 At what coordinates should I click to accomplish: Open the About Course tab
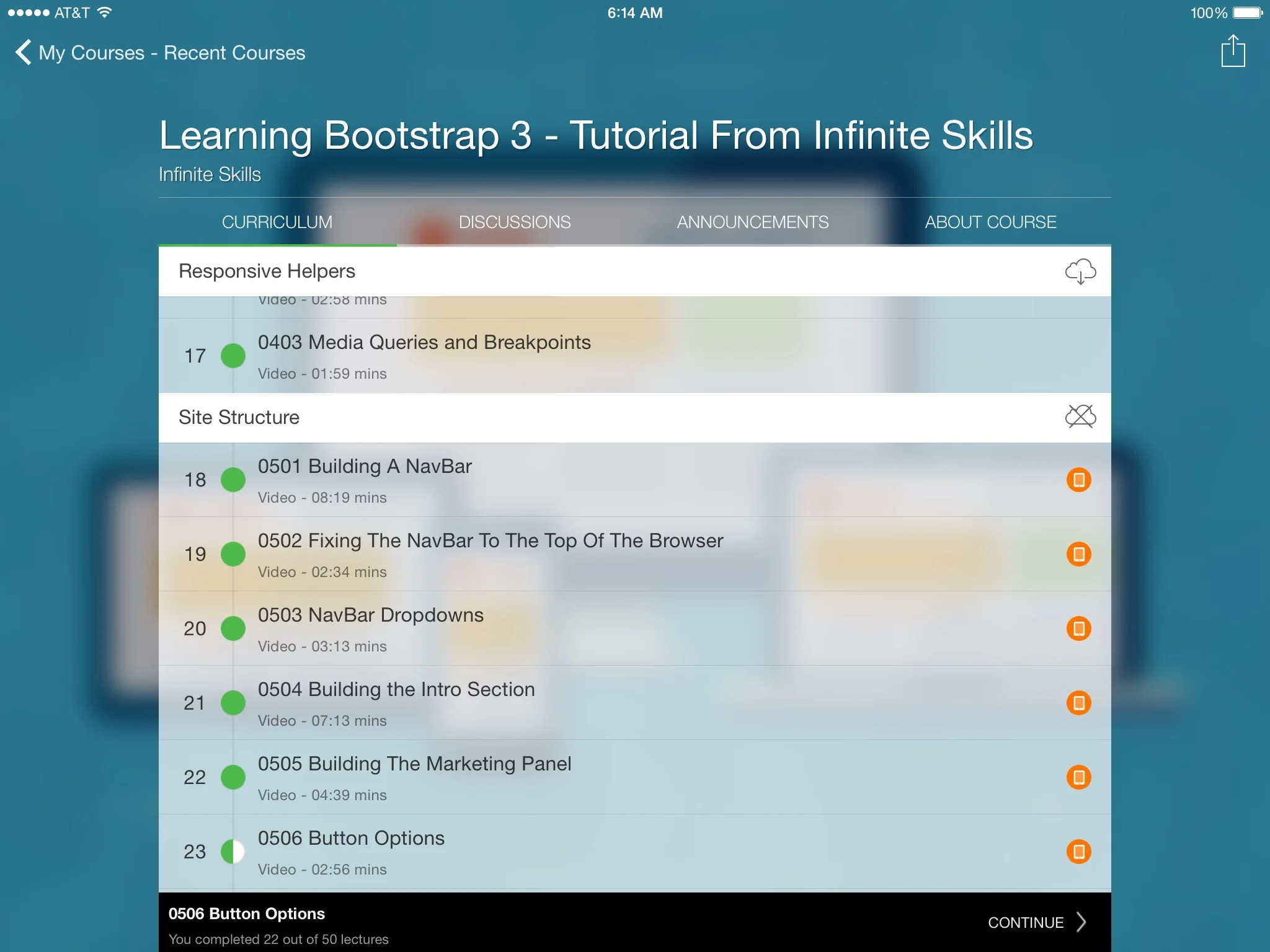tap(991, 222)
